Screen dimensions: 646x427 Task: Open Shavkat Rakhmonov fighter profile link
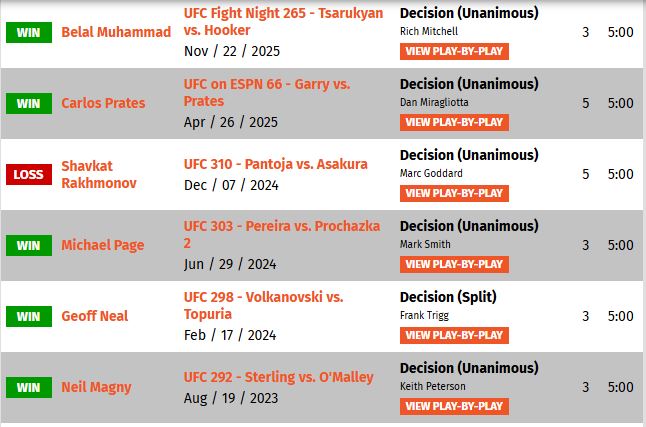99,174
